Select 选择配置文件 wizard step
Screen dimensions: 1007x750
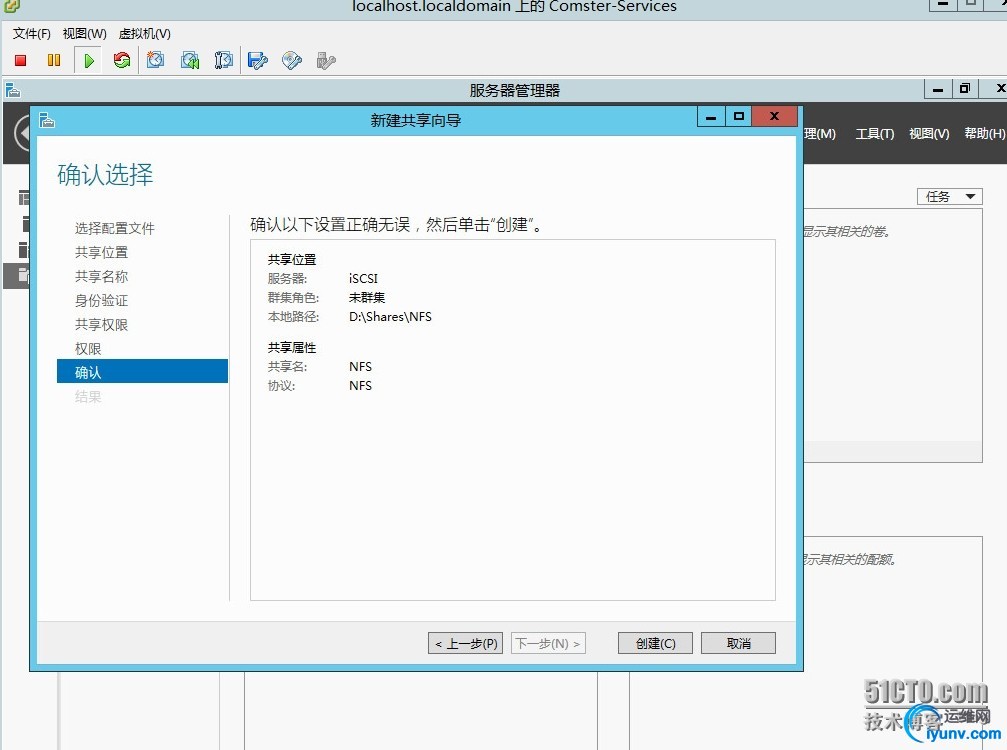coord(114,228)
